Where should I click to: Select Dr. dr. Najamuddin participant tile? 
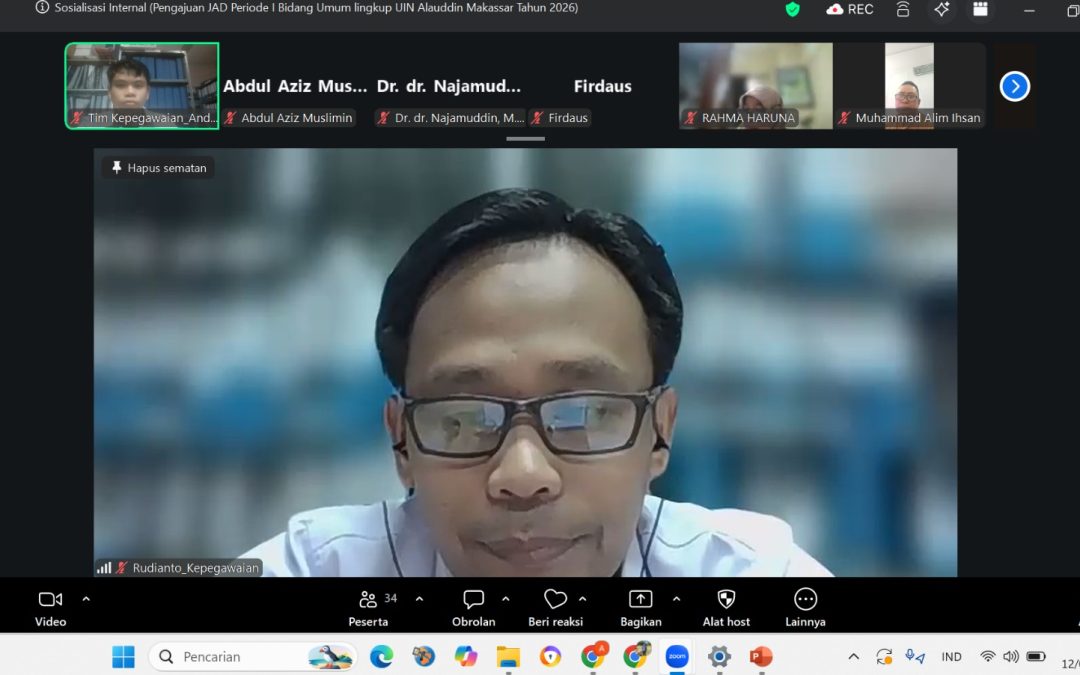[x=449, y=85]
